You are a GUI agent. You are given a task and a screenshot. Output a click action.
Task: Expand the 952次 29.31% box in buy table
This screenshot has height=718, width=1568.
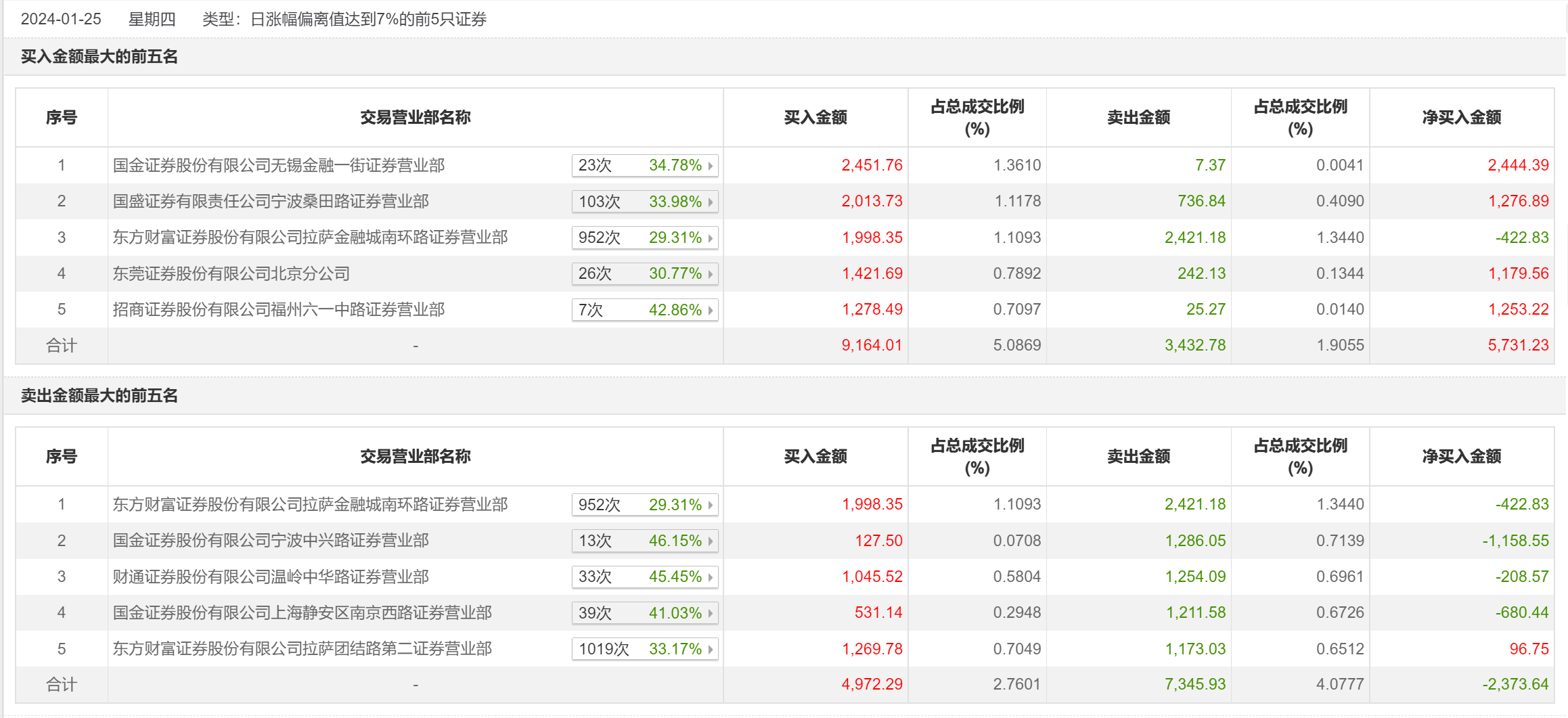(x=645, y=238)
